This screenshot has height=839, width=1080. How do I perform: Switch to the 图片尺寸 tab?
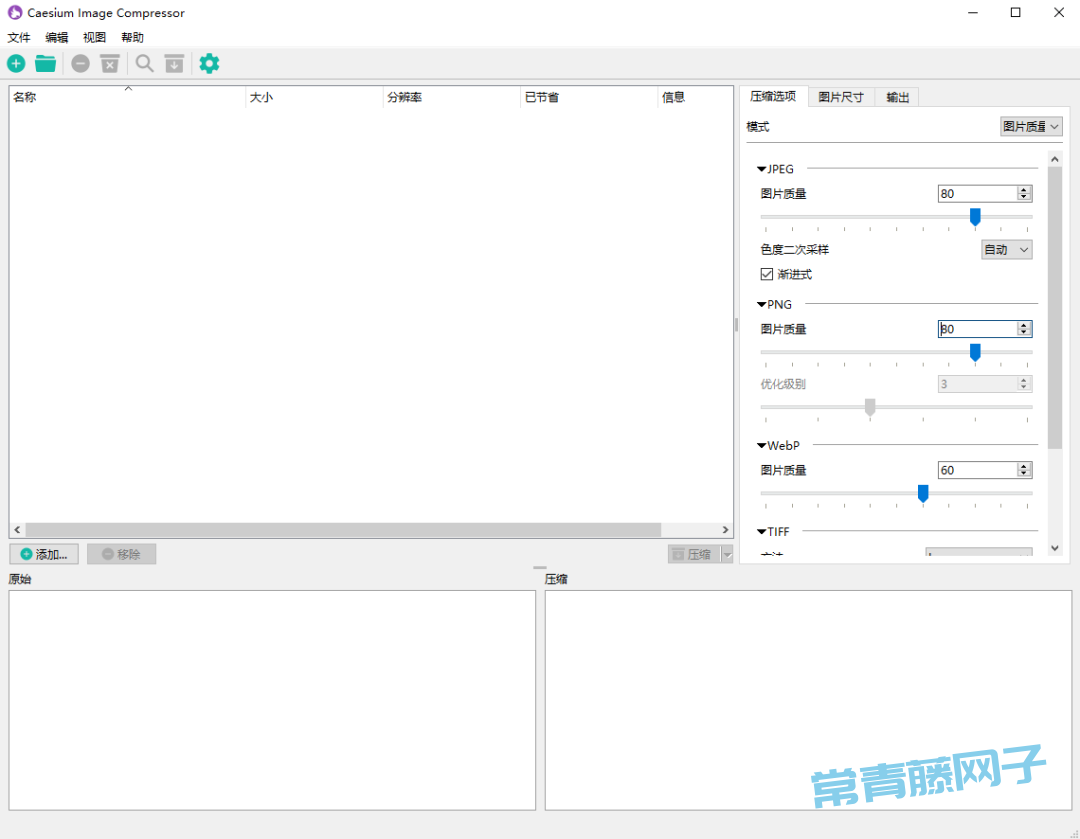pyautogui.click(x=840, y=98)
